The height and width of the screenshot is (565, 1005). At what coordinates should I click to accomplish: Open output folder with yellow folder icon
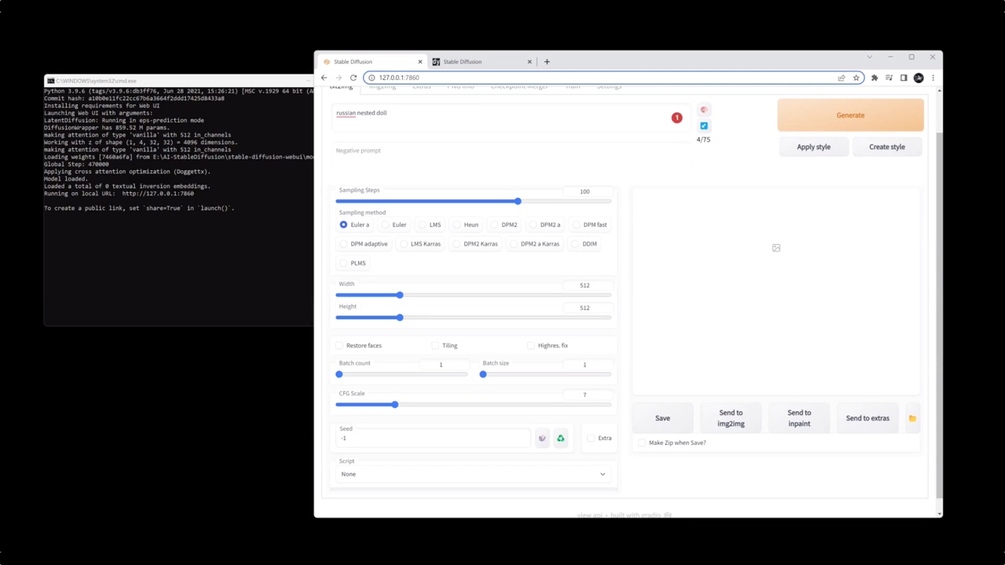pos(913,418)
